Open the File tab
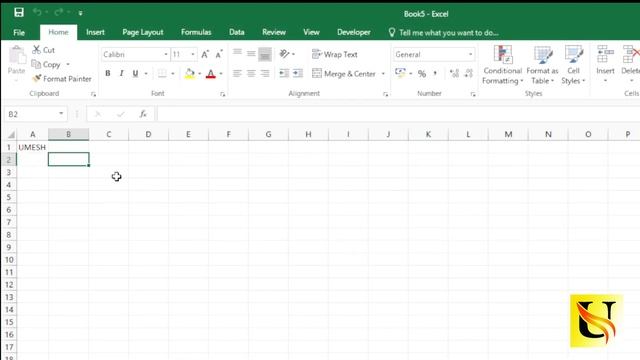This screenshot has height=360, width=640. pos(19,32)
